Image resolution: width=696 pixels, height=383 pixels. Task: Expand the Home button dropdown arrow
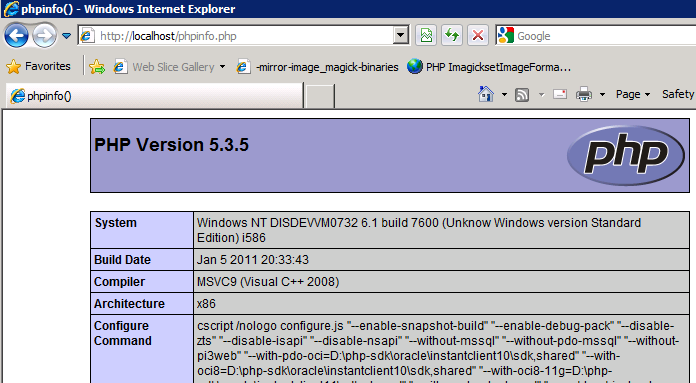click(x=504, y=95)
